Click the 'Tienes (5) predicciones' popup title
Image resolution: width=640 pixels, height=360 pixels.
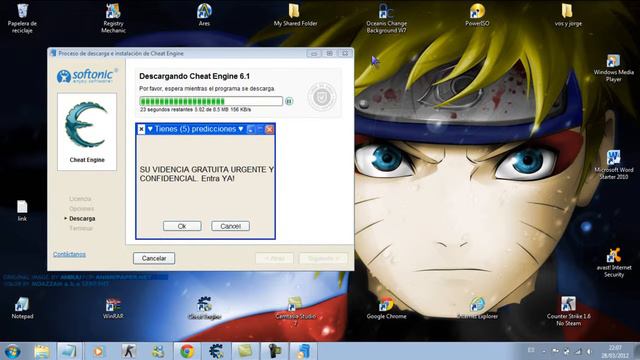click(x=195, y=129)
